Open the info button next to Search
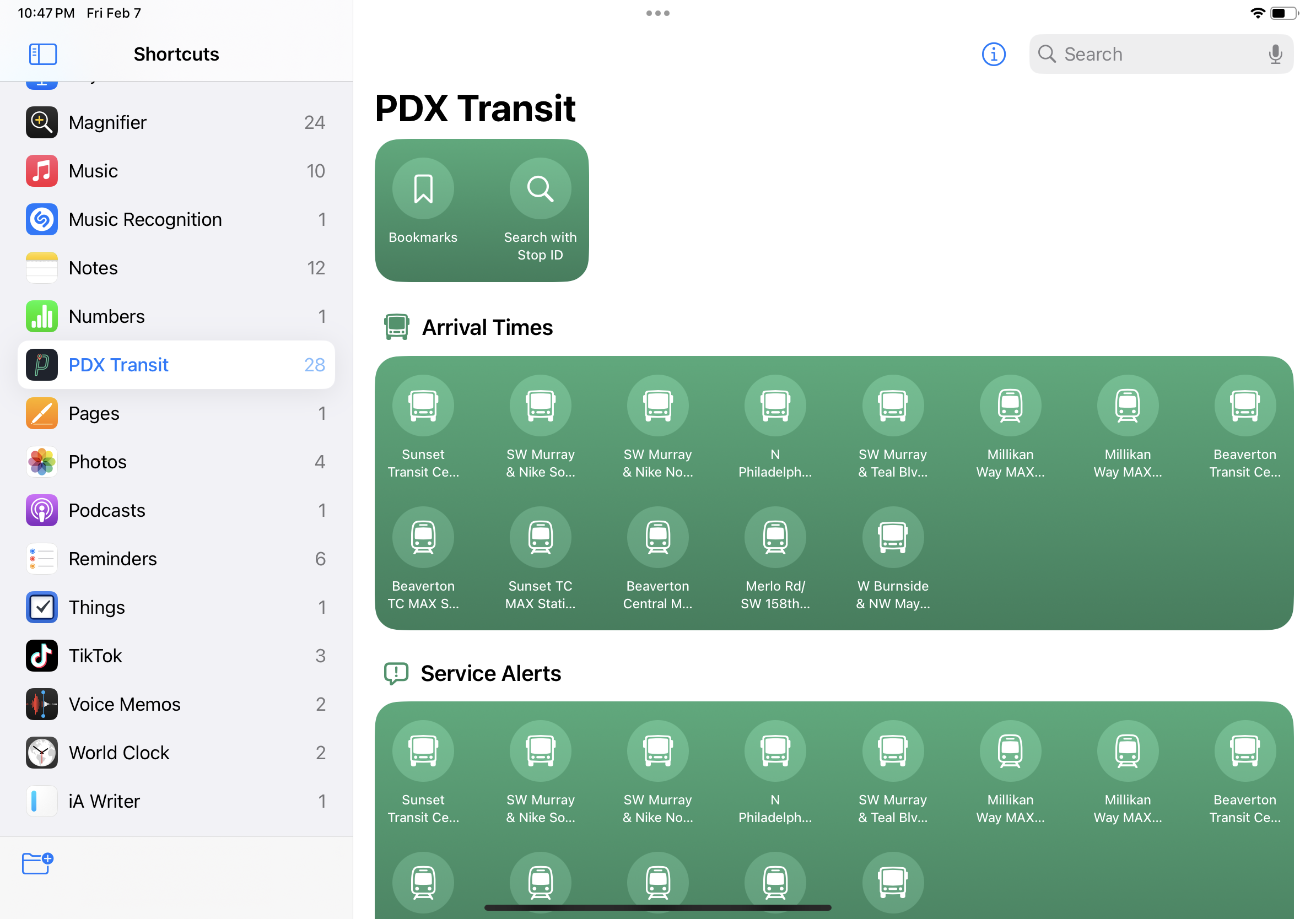The image size is (1316, 919). [993, 55]
